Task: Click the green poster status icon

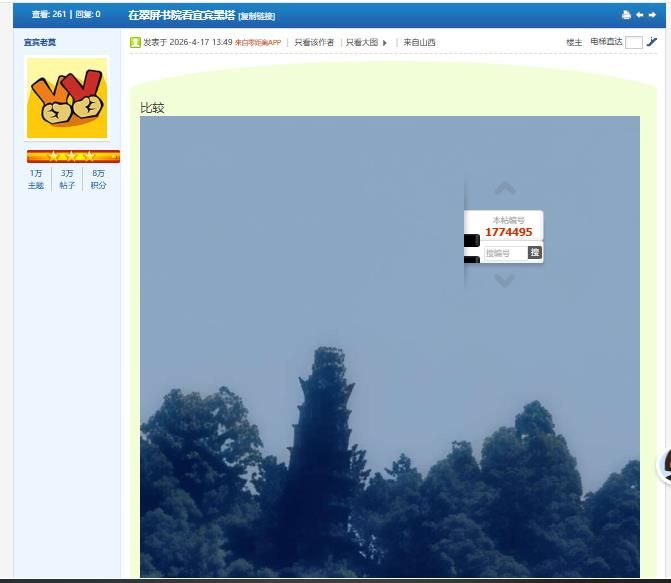Action: 135,42
